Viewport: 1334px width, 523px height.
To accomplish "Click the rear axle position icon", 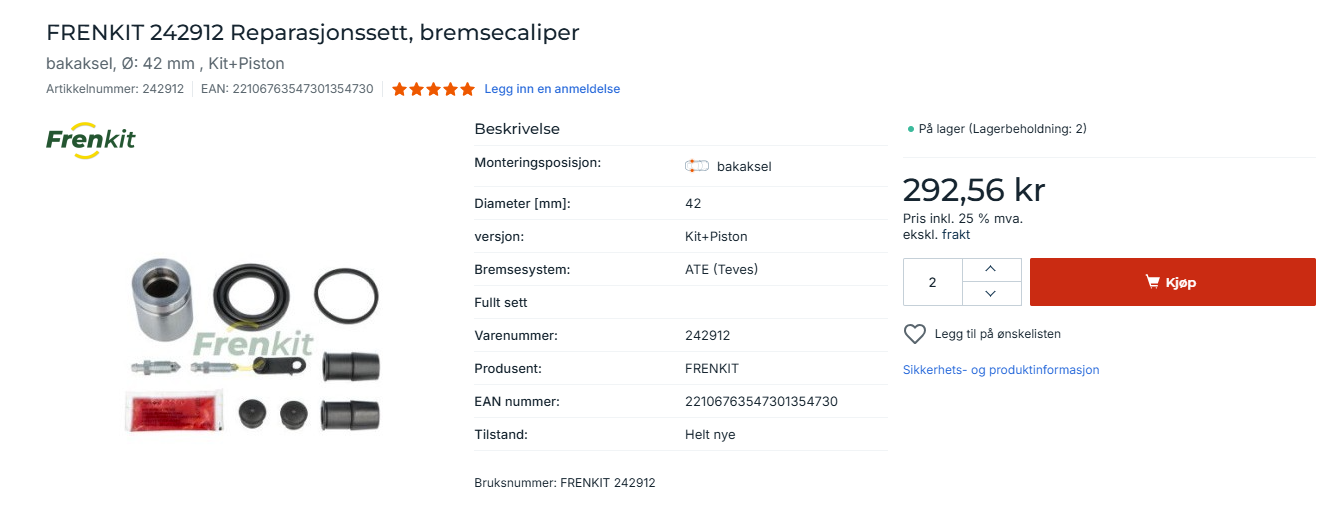I will tap(696, 166).
